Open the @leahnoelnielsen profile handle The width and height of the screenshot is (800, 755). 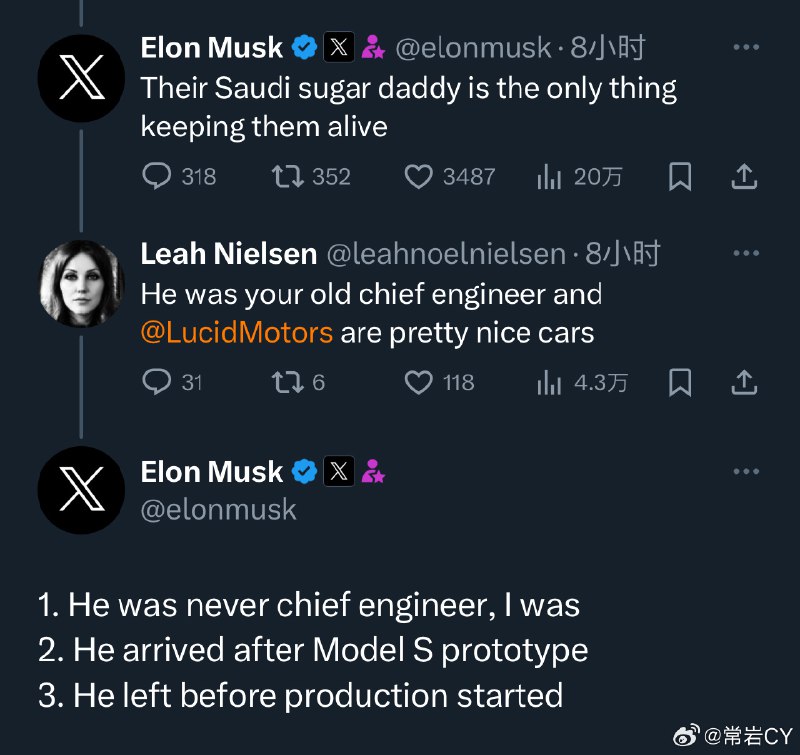pyautogui.click(x=446, y=254)
